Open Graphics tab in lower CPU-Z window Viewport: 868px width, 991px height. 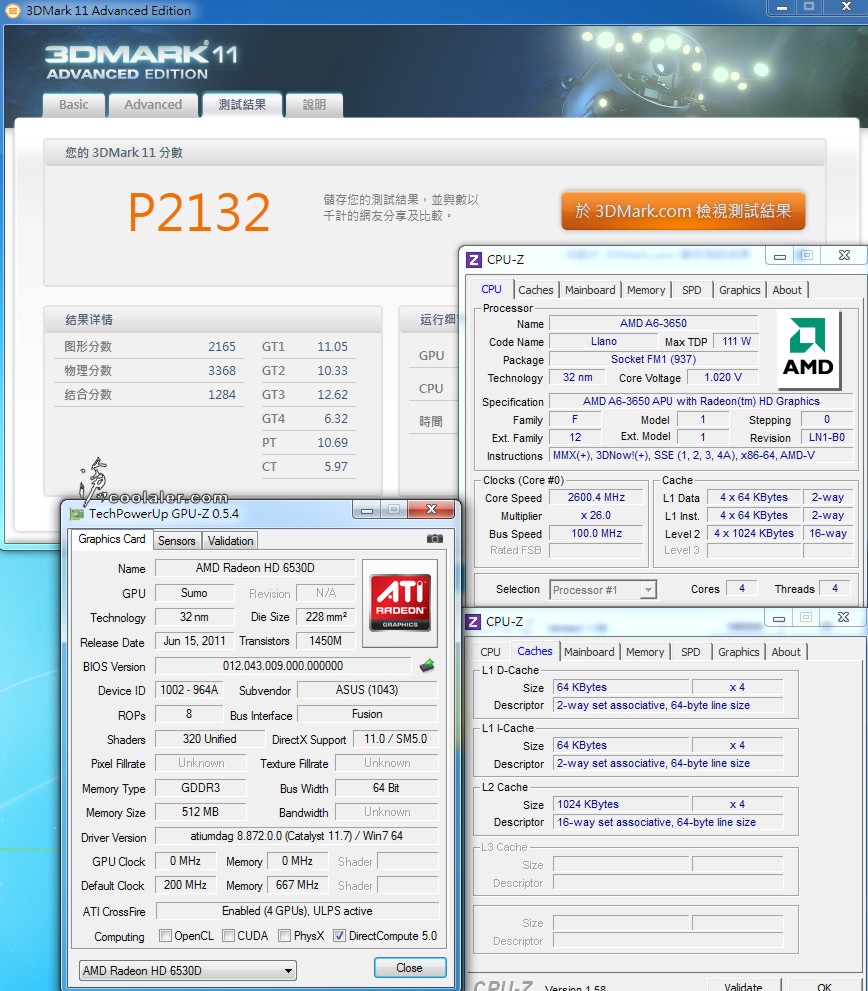(738, 652)
